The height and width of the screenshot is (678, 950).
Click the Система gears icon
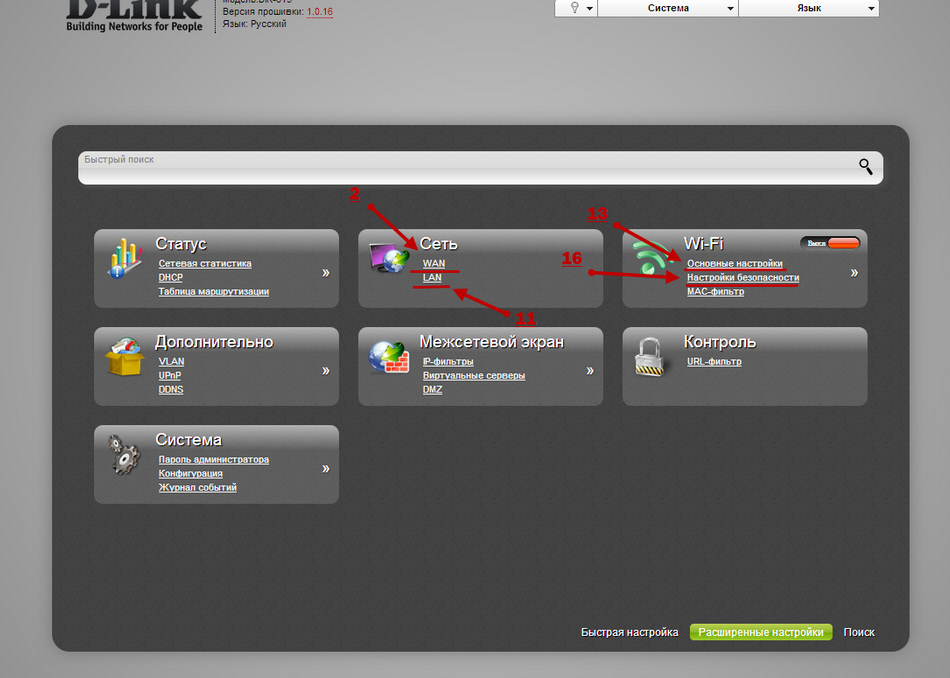click(x=125, y=454)
